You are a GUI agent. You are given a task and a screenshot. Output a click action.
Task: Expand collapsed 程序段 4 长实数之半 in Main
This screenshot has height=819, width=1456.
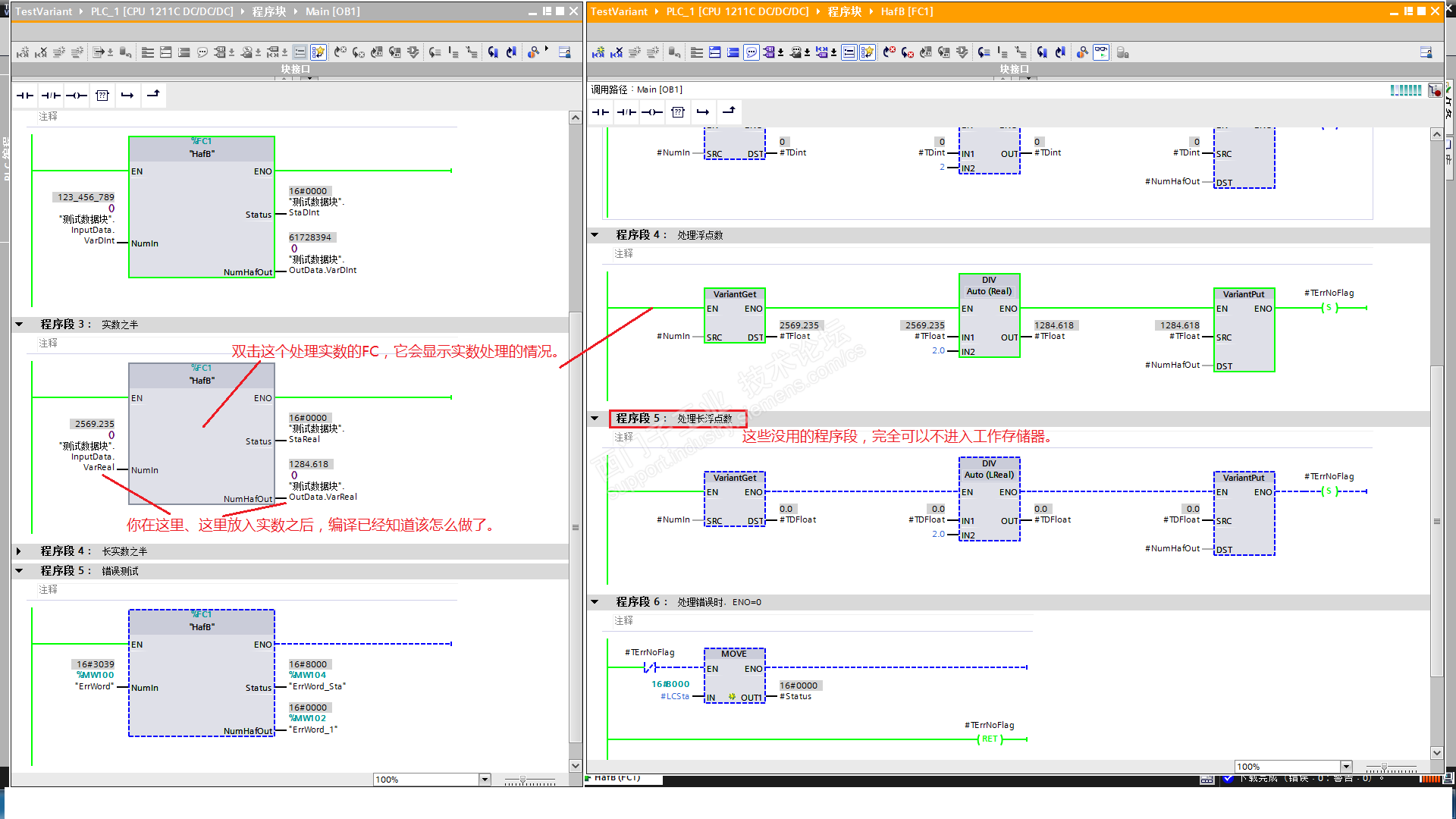pos(19,551)
